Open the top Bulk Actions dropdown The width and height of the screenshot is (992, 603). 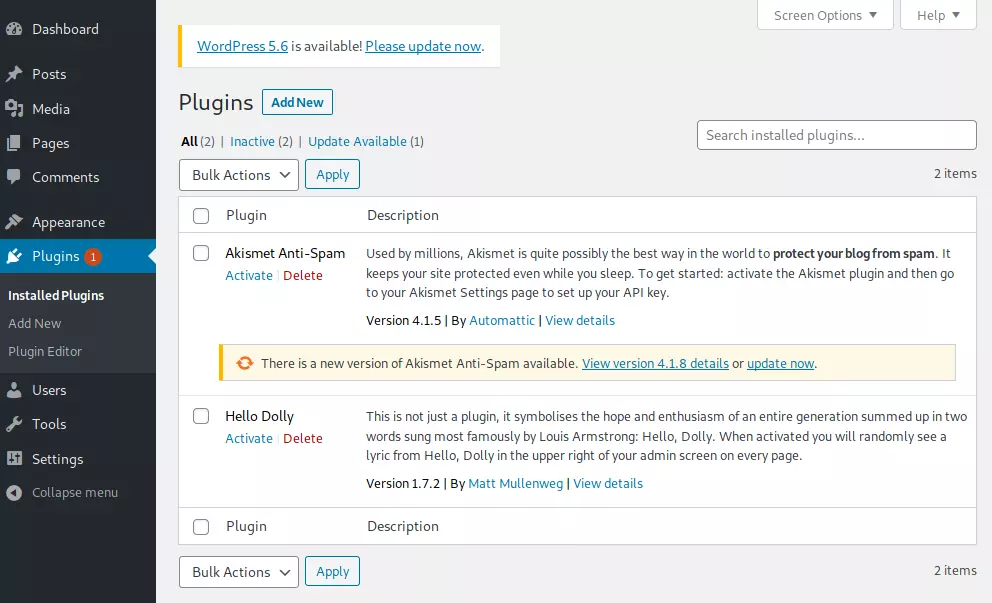pyautogui.click(x=238, y=175)
